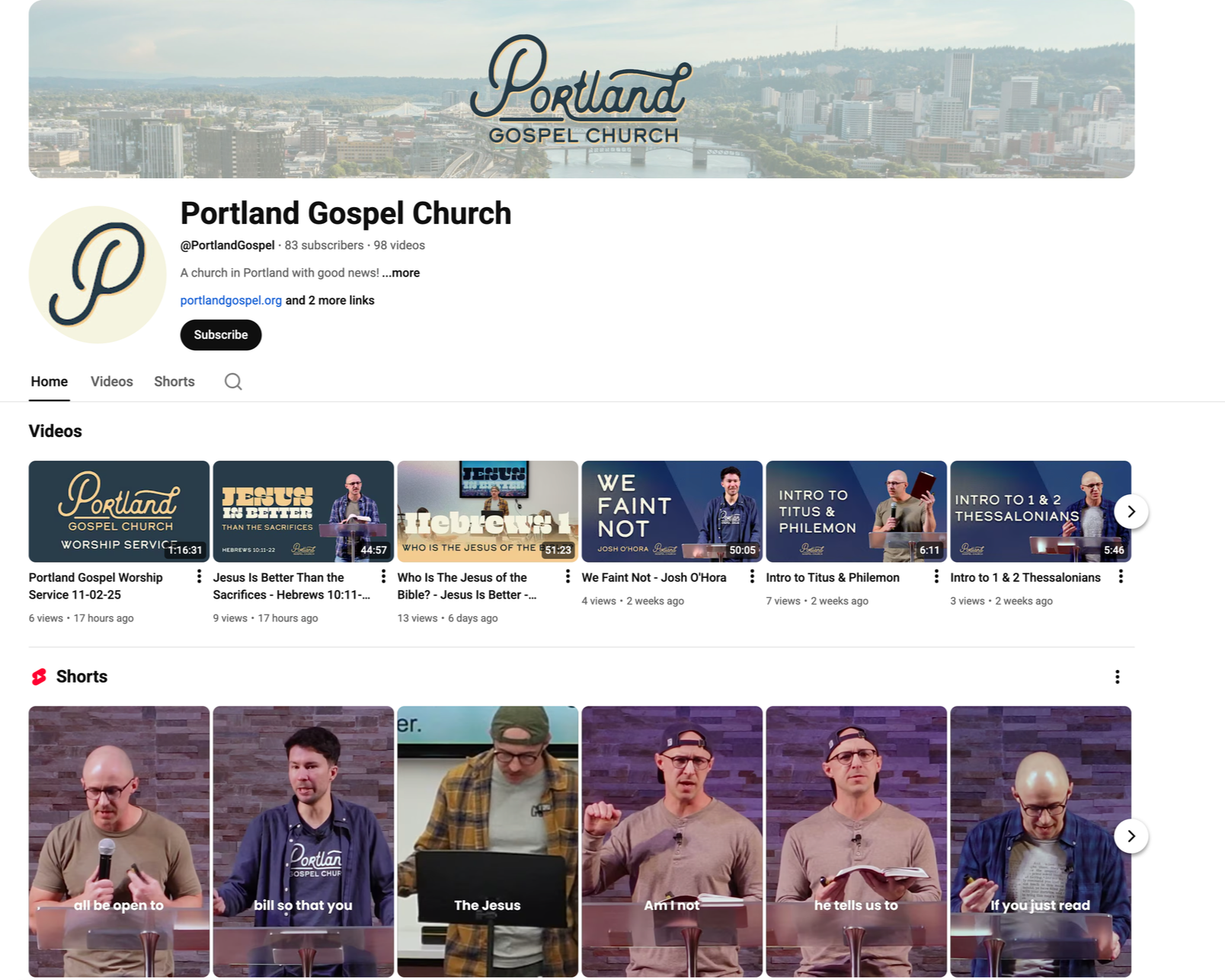This screenshot has height=980, width=1225.
Task: Open the Shorts section three-dot menu
Action: (1117, 677)
